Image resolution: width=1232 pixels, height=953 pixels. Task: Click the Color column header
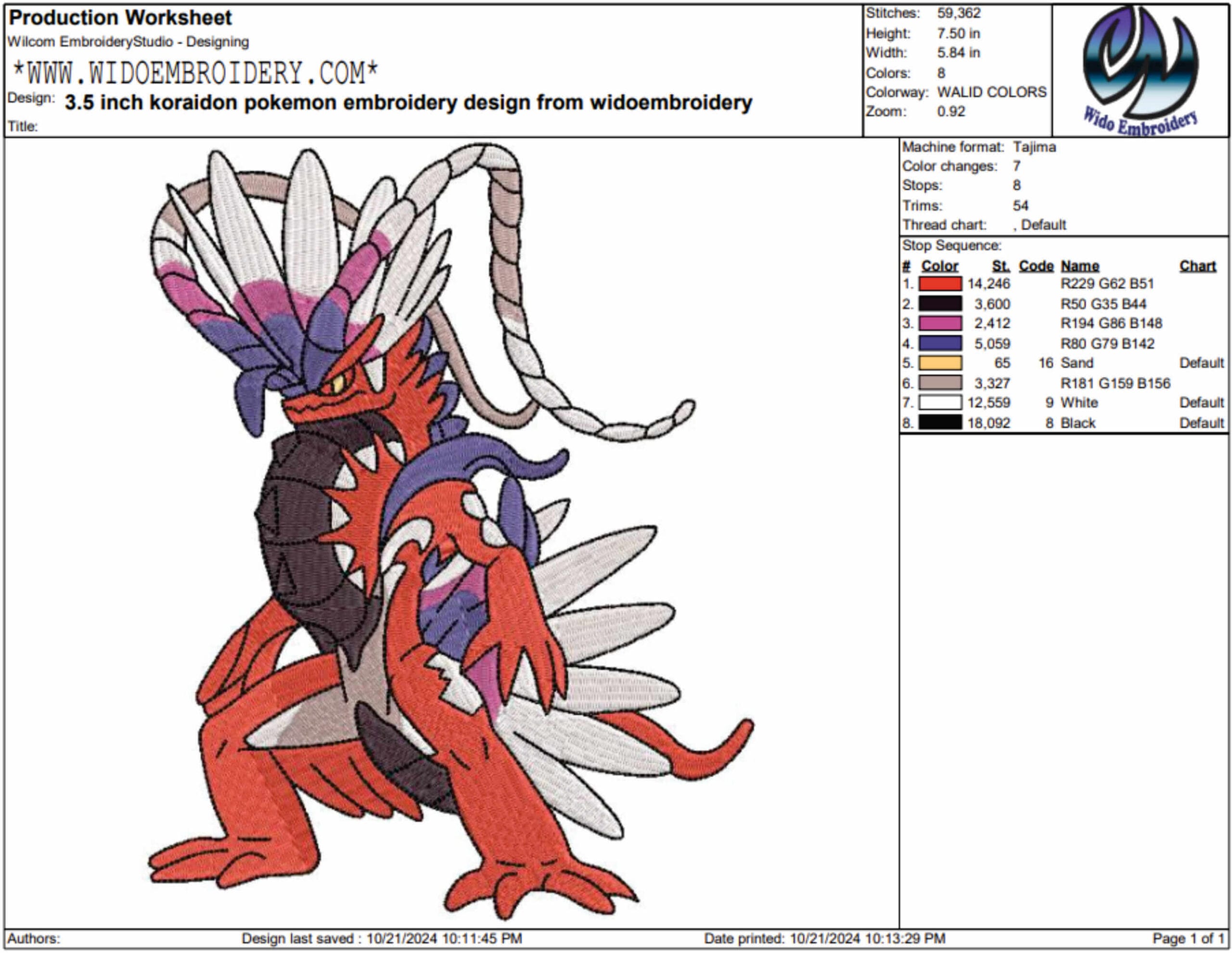(x=939, y=266)
